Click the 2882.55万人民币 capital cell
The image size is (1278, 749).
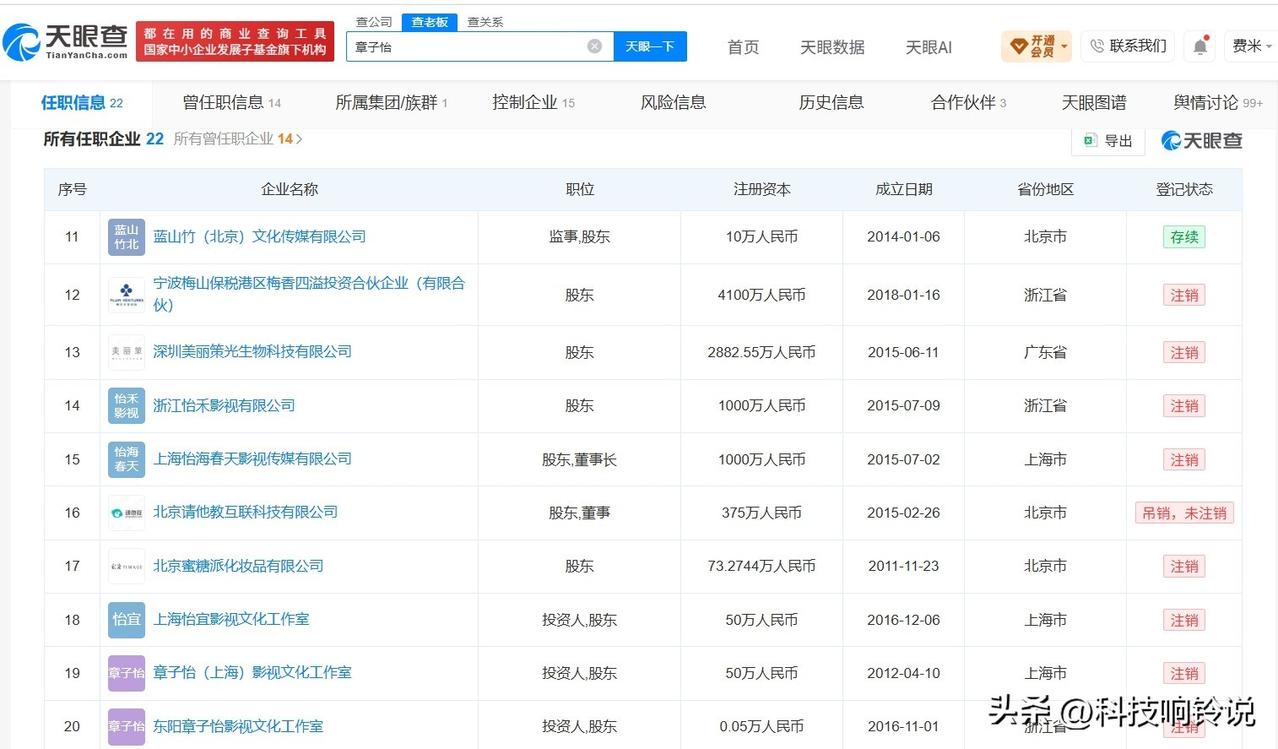762,352
